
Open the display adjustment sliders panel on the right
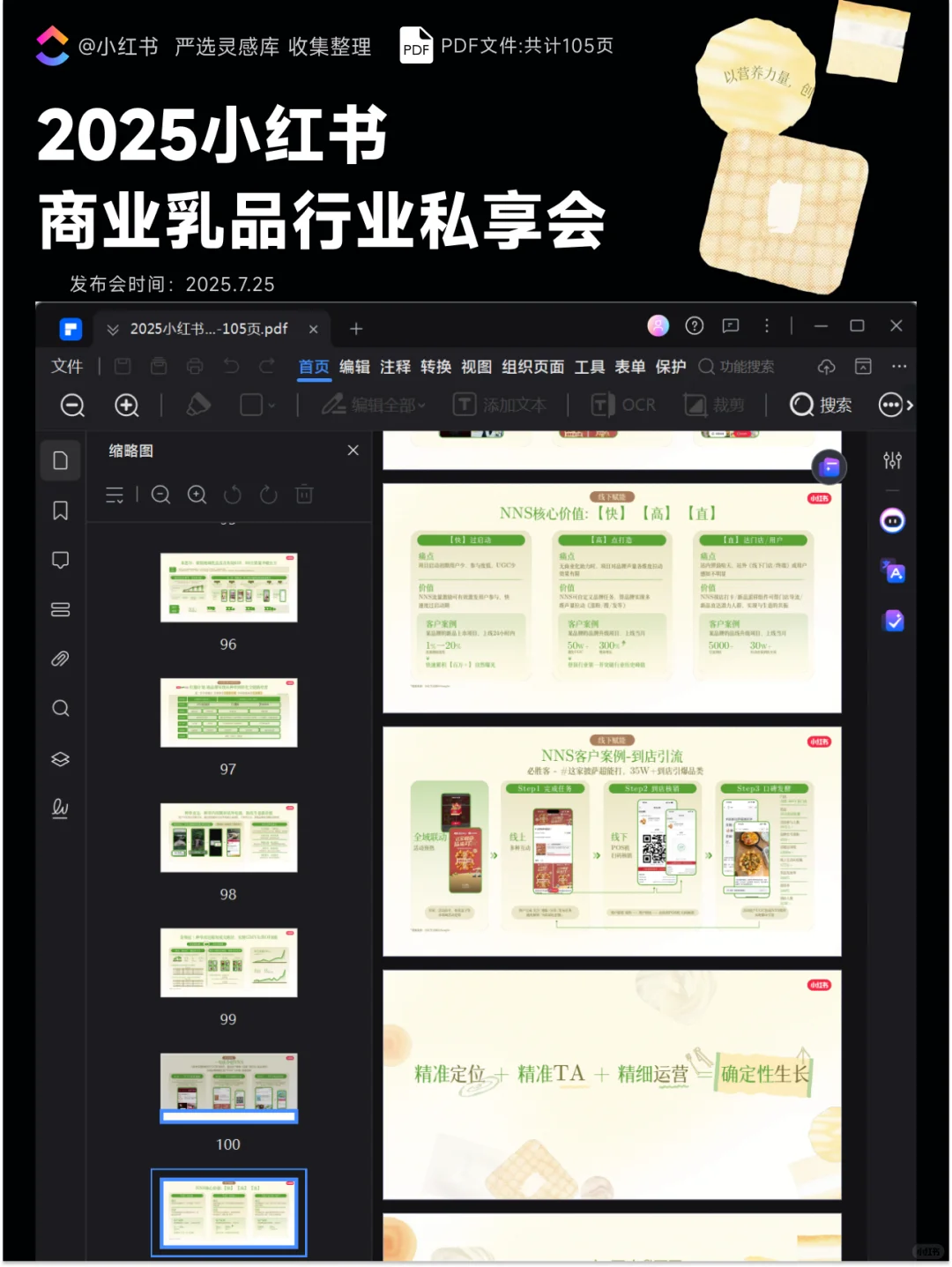click(893, 460)
